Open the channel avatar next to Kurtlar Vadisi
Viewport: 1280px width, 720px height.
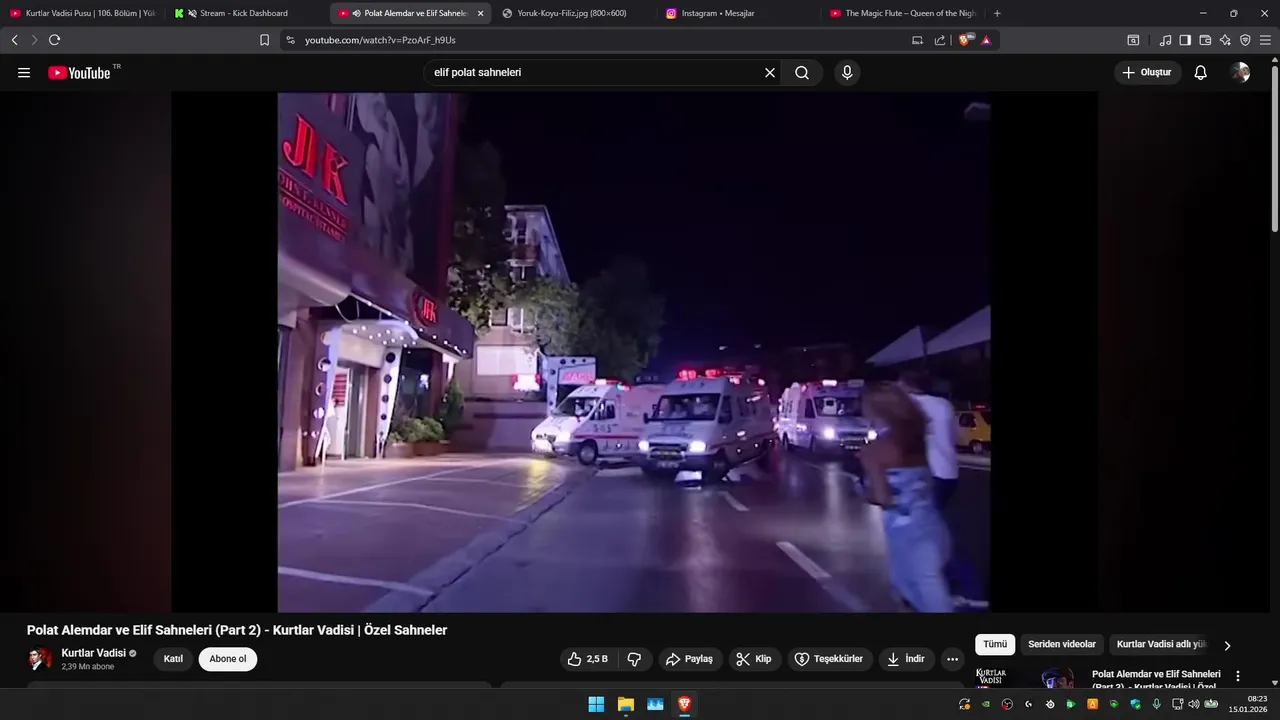coord(40,659)
